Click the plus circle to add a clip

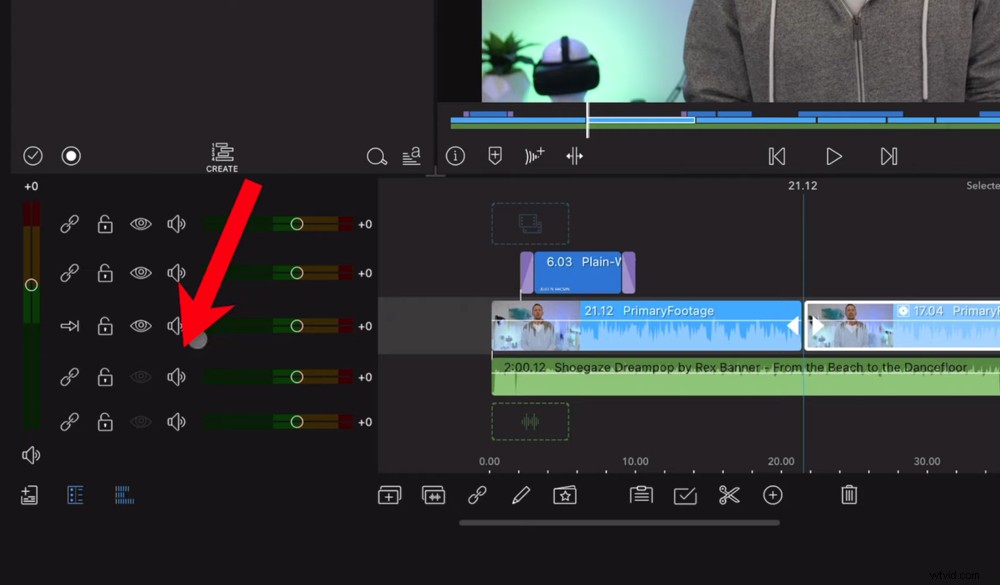(773, 495)
